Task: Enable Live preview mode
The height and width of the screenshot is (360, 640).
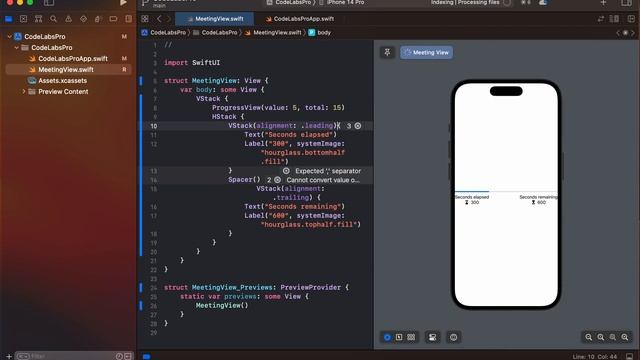Action: (387, 337)
